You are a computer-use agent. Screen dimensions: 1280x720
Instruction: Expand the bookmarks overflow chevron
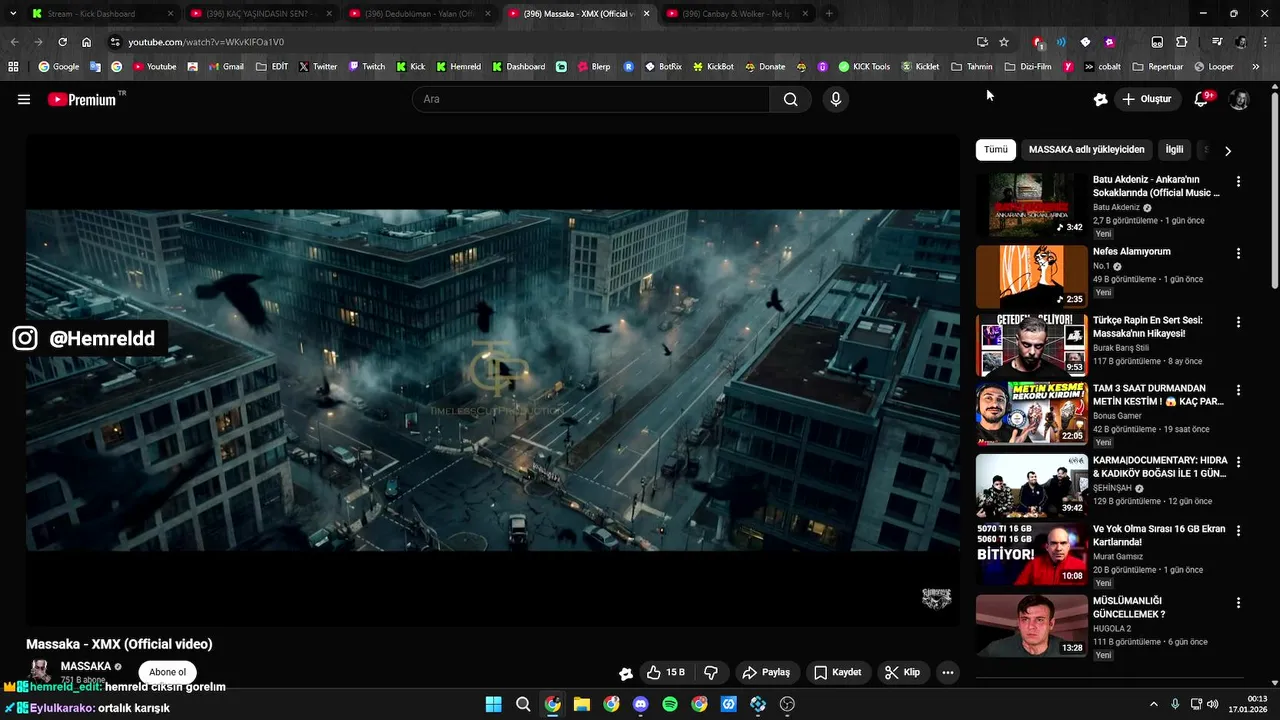(x=1256, y=67)
